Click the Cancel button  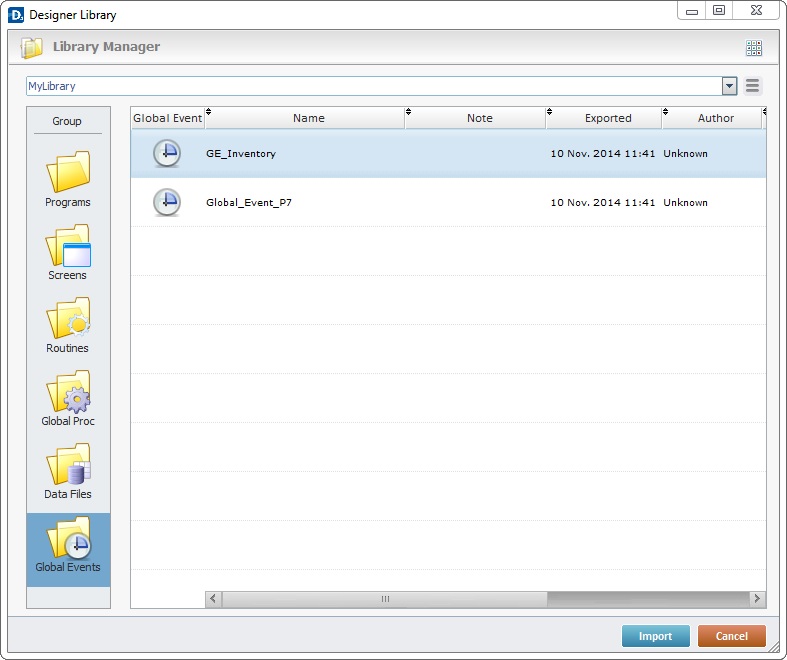click(731, 636)
